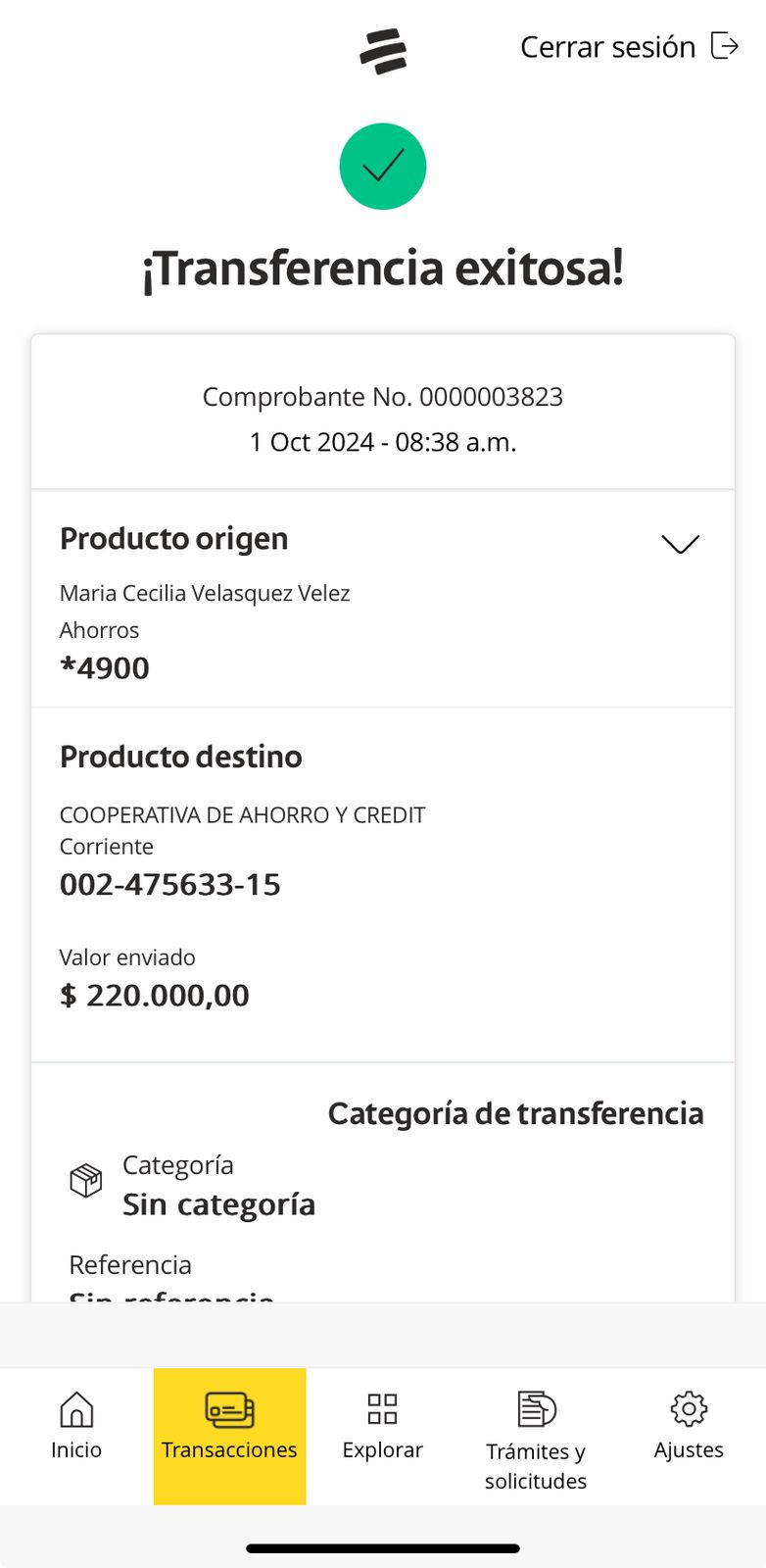This screenshot has height=1568, width=766.
Task: Click the Cerrar sesión text link
Action: 607,47
